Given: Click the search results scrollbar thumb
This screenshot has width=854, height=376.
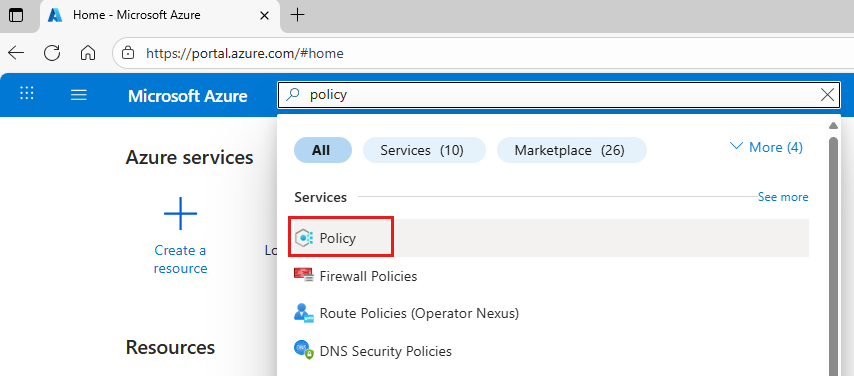Looking at the screenshot, I should [x=833, y=256].
